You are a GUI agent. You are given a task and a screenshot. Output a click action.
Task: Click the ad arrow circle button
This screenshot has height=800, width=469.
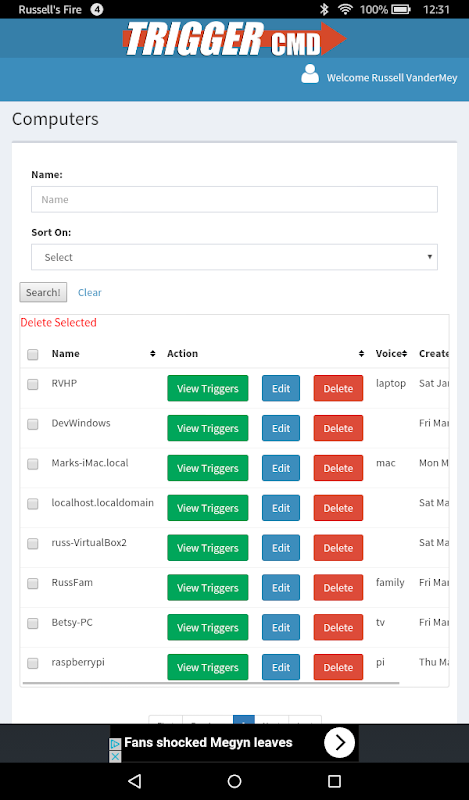tap(339, 742)
